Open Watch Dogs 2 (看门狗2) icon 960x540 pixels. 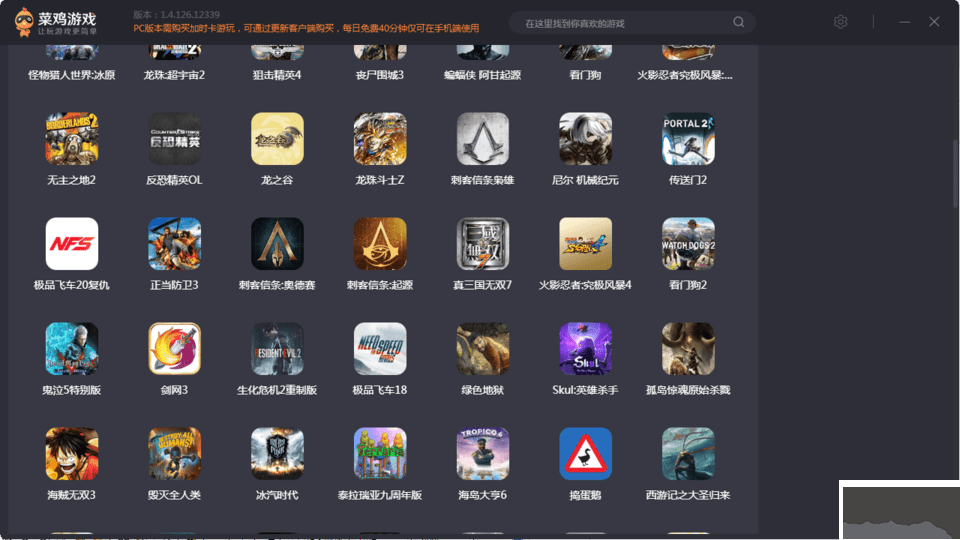click(688, 244)
